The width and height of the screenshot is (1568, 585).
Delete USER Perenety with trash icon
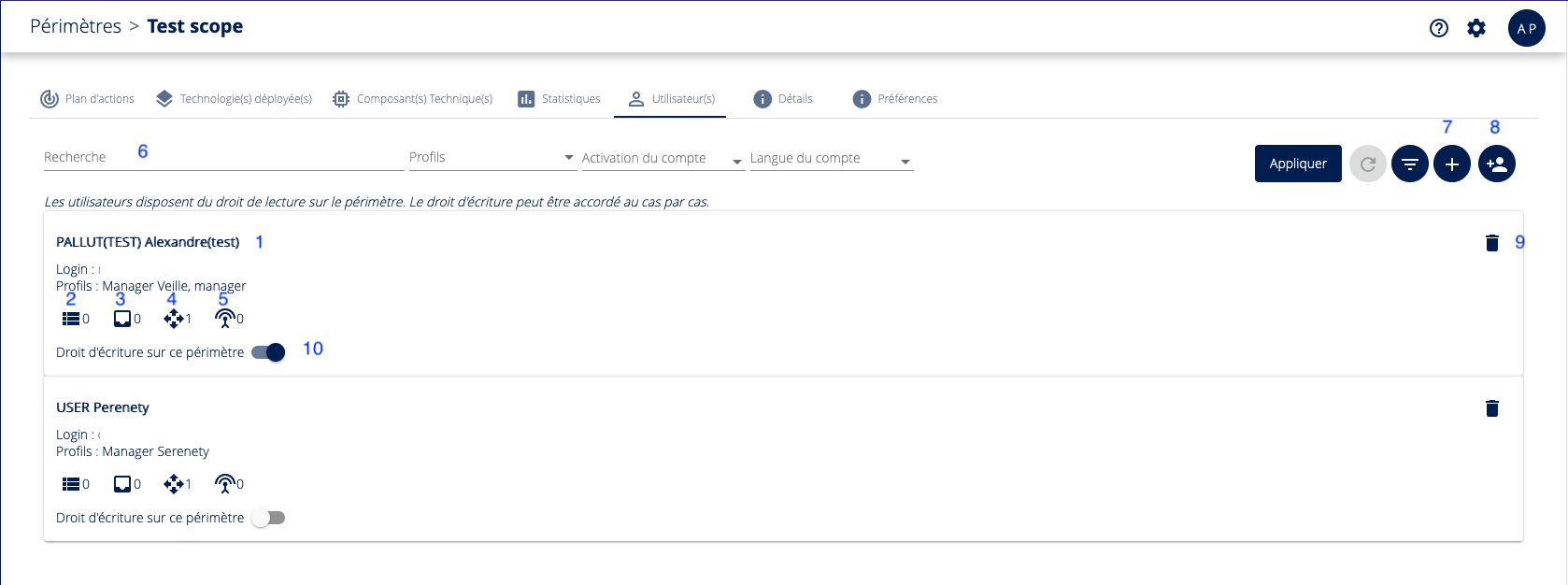[x=1492, y=408]
